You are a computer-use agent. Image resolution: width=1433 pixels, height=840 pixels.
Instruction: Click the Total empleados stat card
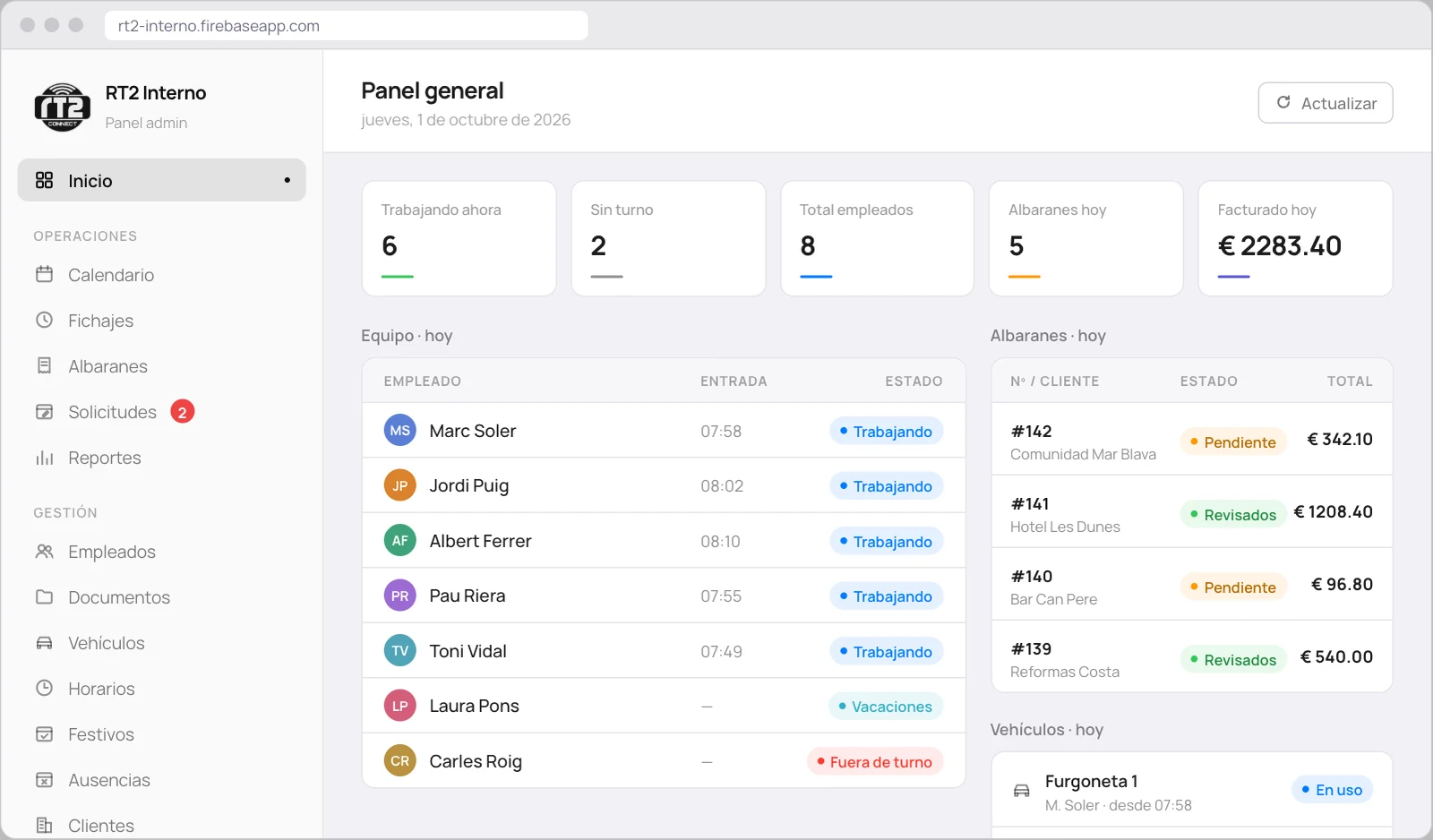click(x=878, y=238)
